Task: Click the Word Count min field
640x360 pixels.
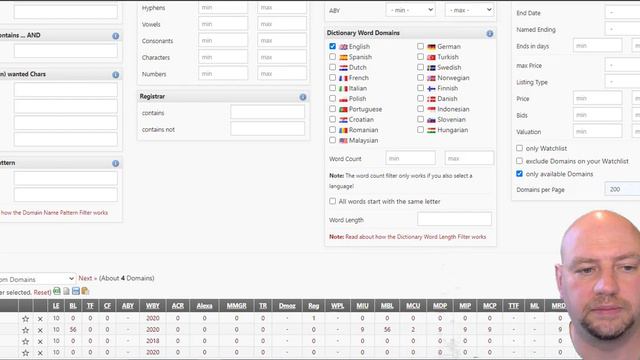Action: [410, 158]
